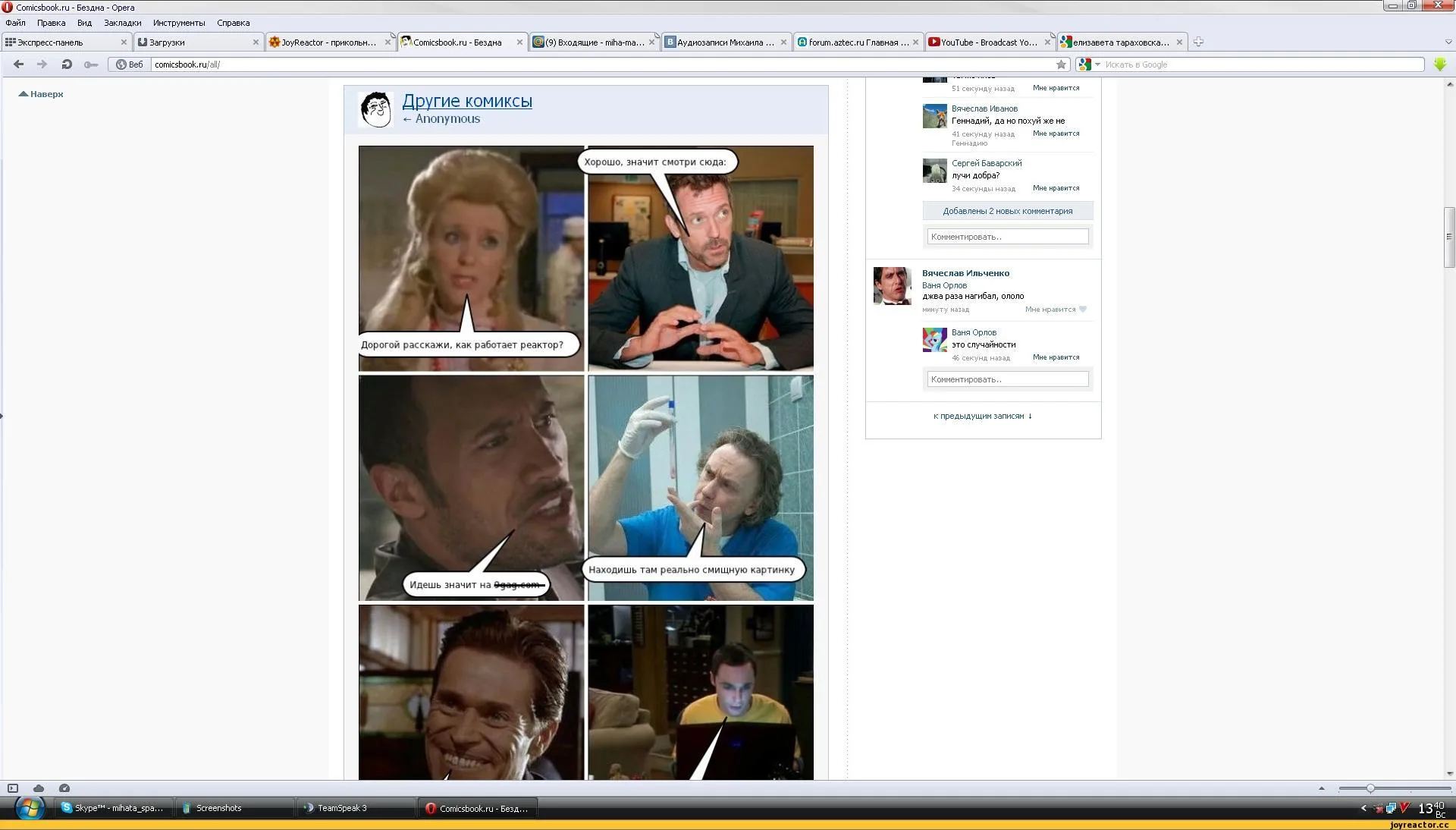Click к предыдущим записям link
The height and width of the screenshot is (830, 1456).
(x=983, y=416)
